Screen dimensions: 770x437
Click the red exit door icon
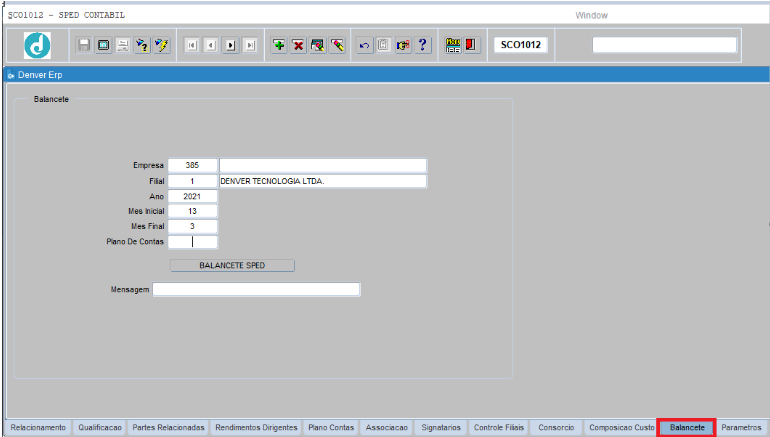click(x=471, y=45)
